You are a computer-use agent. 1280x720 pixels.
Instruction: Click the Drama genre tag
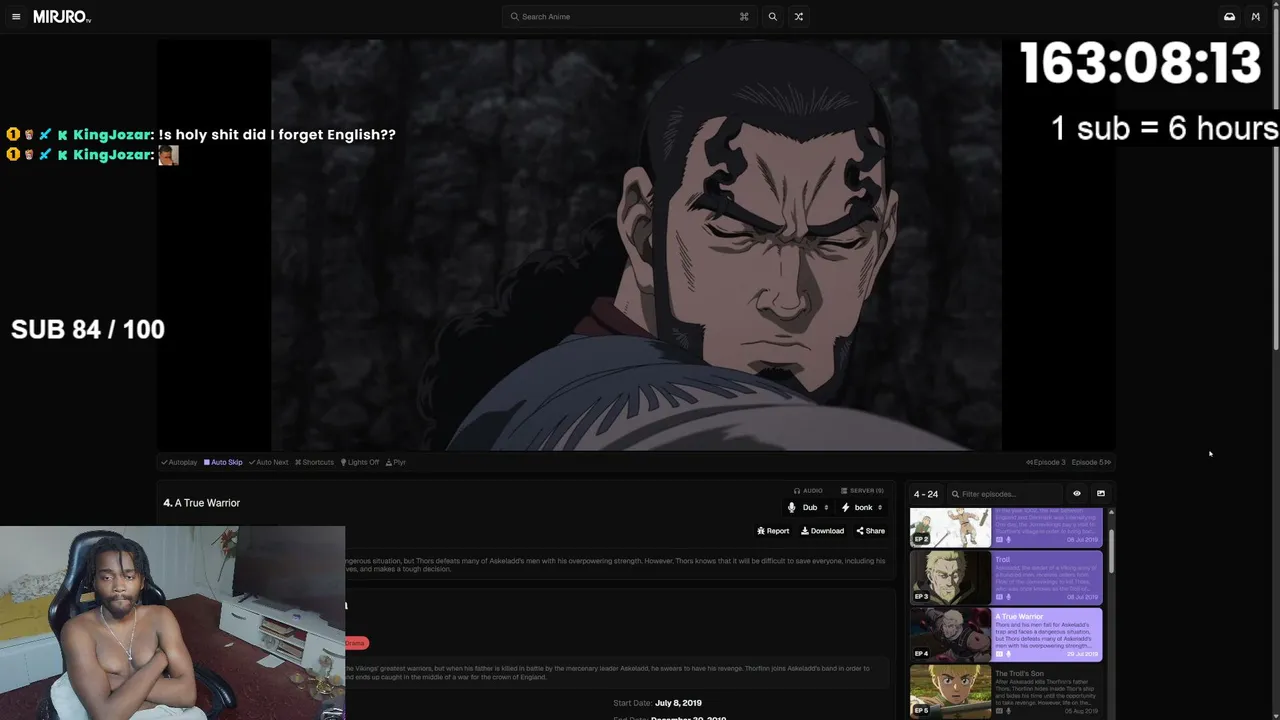(x=356, y=643)
